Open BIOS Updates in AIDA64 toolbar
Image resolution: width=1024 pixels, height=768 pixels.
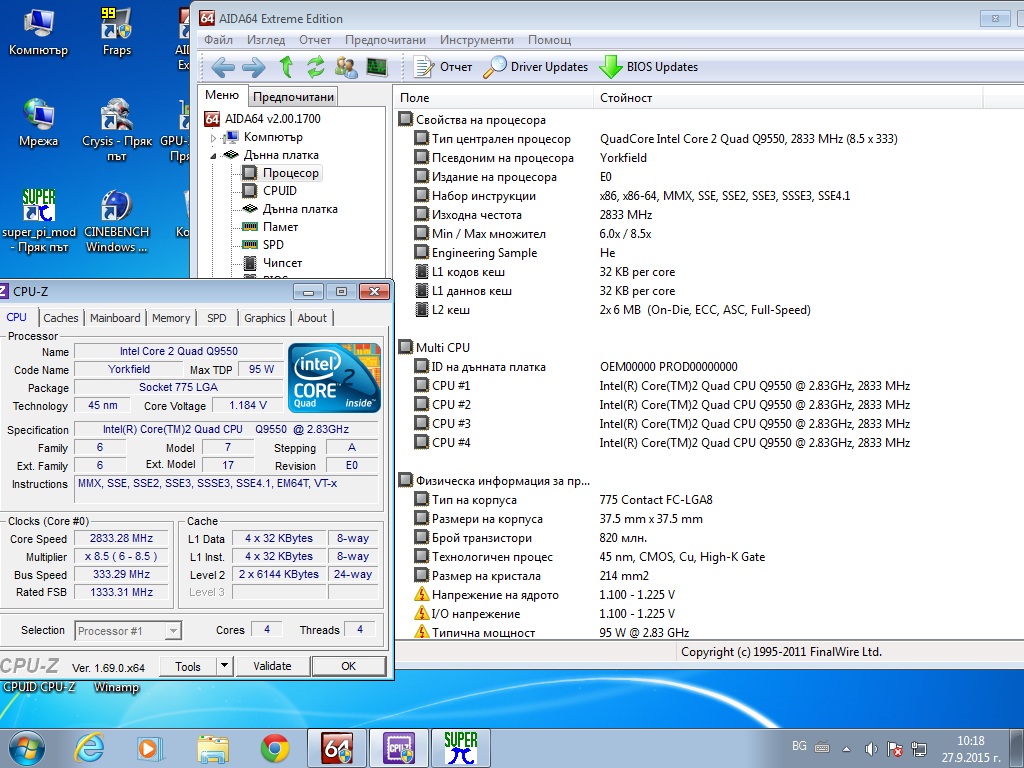point(648,67)
